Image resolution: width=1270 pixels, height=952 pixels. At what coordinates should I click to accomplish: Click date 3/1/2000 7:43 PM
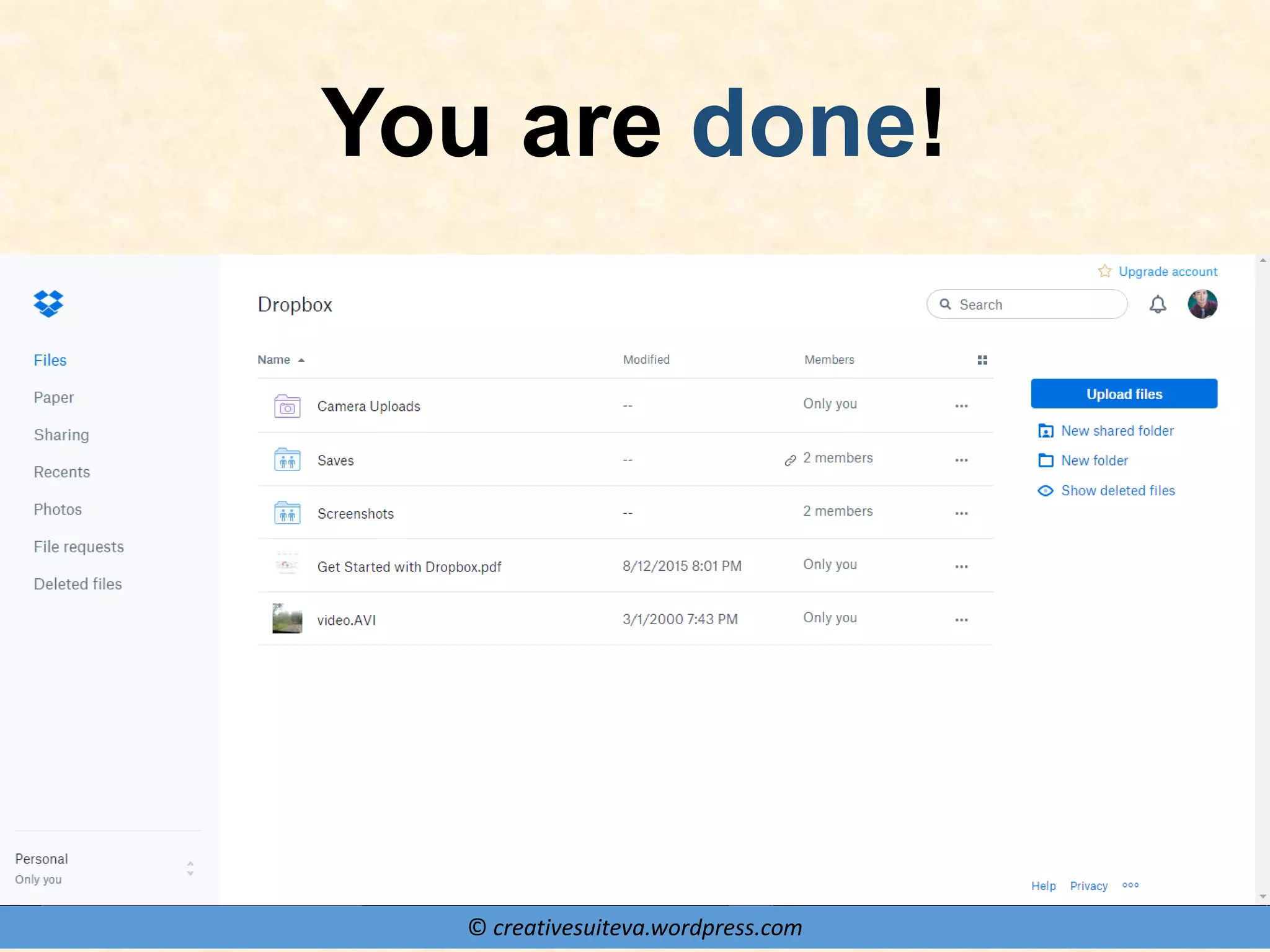(x=680, y=619)
